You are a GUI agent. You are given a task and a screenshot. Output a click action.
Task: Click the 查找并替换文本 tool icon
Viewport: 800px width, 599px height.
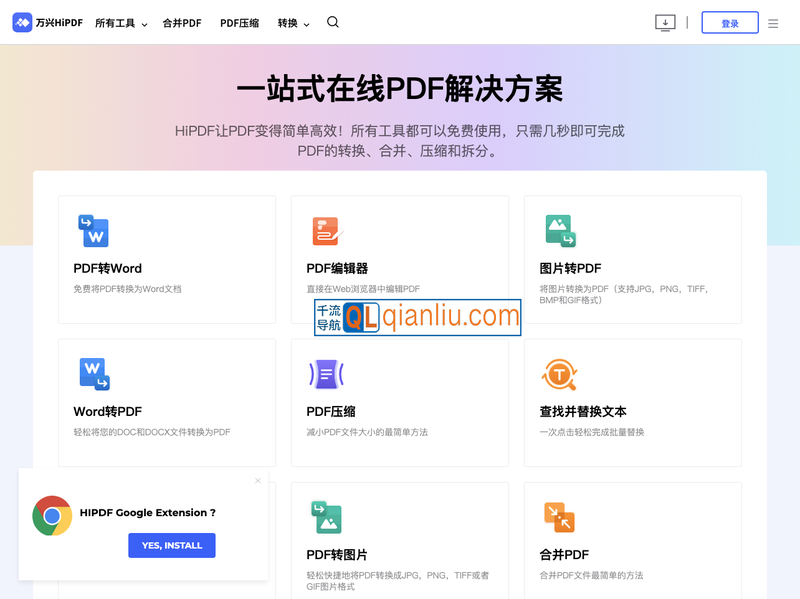558,374
